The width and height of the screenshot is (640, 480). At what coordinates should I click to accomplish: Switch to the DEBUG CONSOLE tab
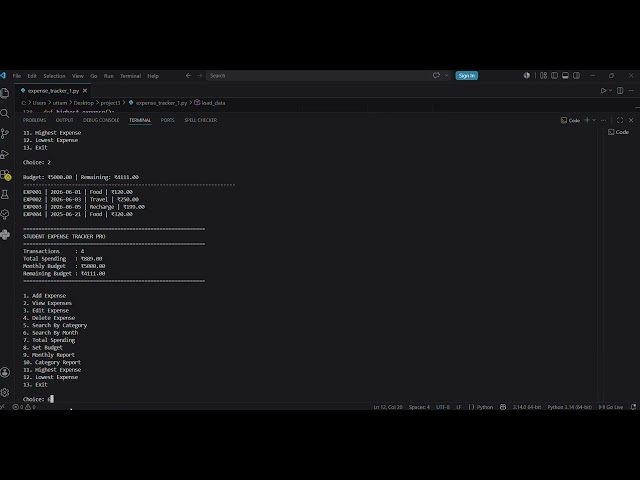pyautogui.click(x=101, y=120)
